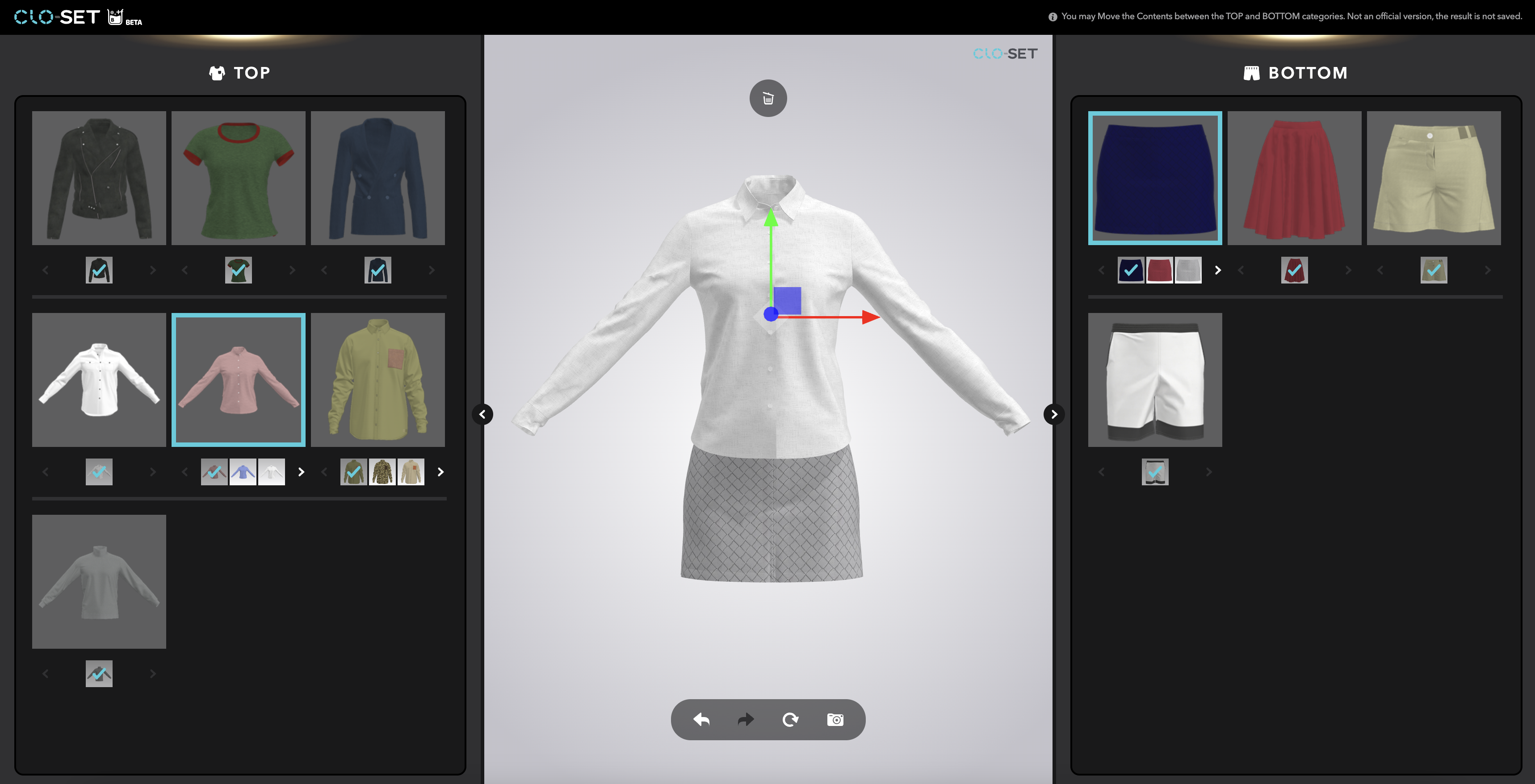Click the red horizontal gizmo arrow
The image size is (1535, 784).
pyautogui.click(x=871, y=317)
